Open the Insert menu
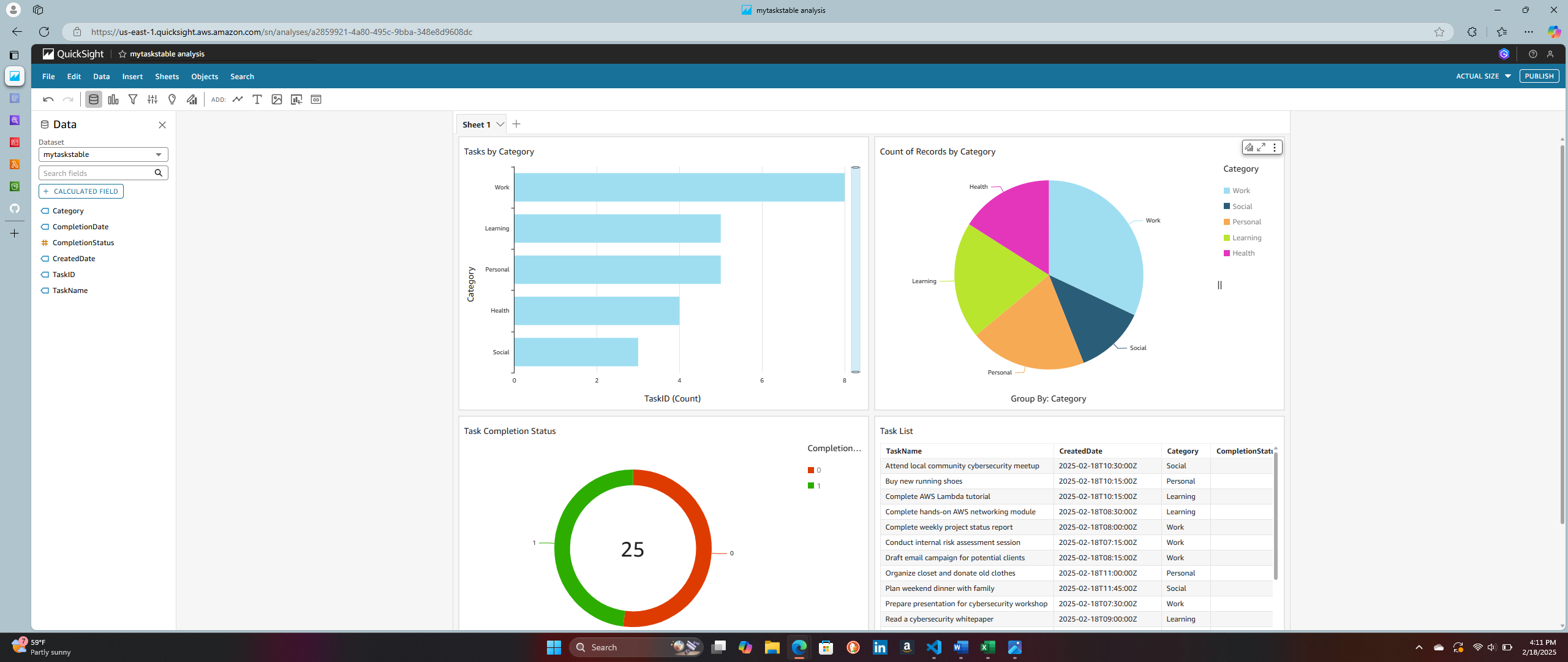This screenshot has height=662, width=1568. tap(132, 77)
